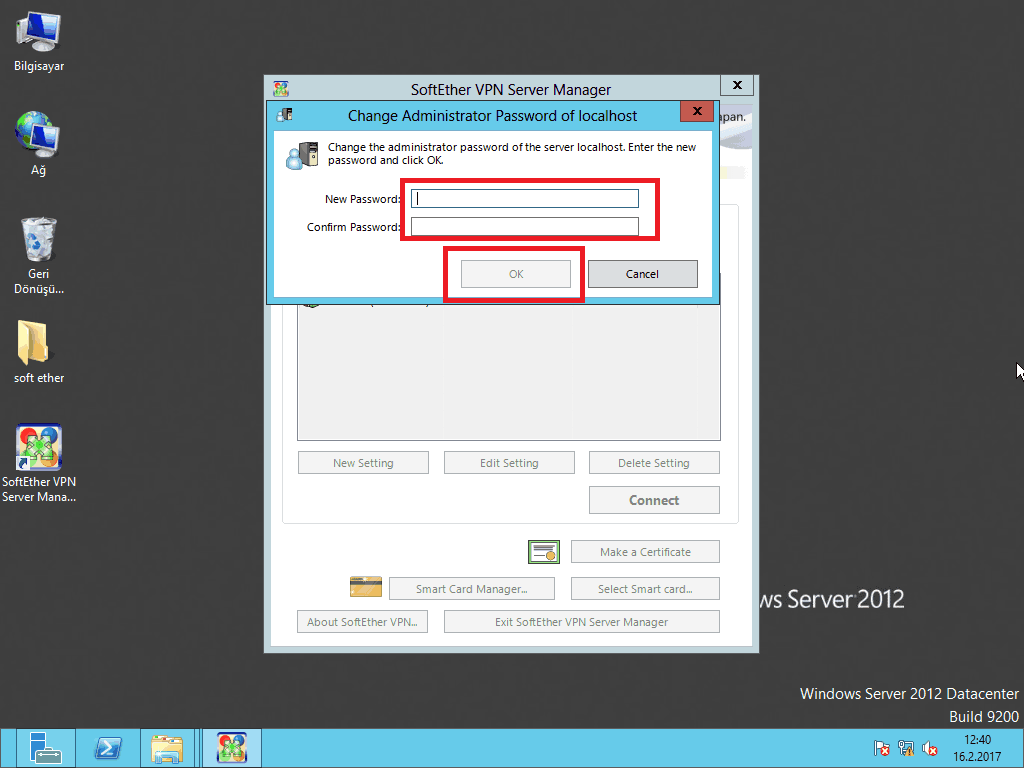Click the Confirm Password input field
1024x768 pixels.
click(x=524, y=227)
